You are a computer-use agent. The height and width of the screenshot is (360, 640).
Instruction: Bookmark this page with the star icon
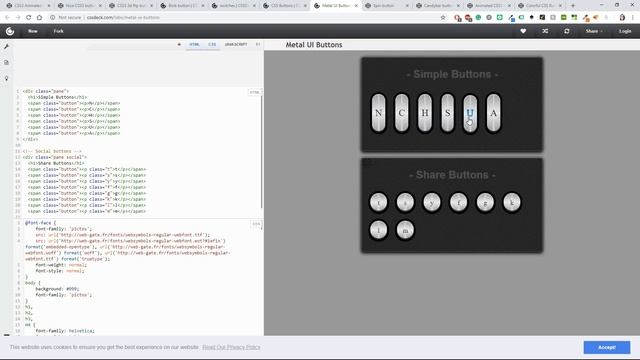443,18
